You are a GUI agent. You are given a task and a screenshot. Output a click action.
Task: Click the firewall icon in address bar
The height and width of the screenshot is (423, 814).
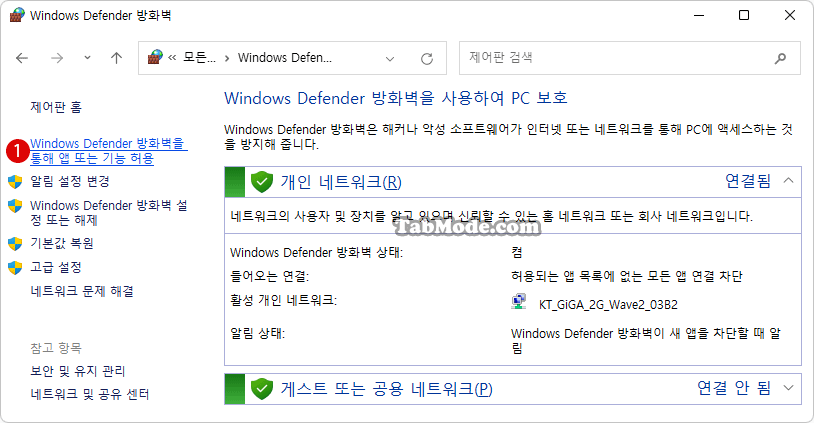[x=155, y=57]
